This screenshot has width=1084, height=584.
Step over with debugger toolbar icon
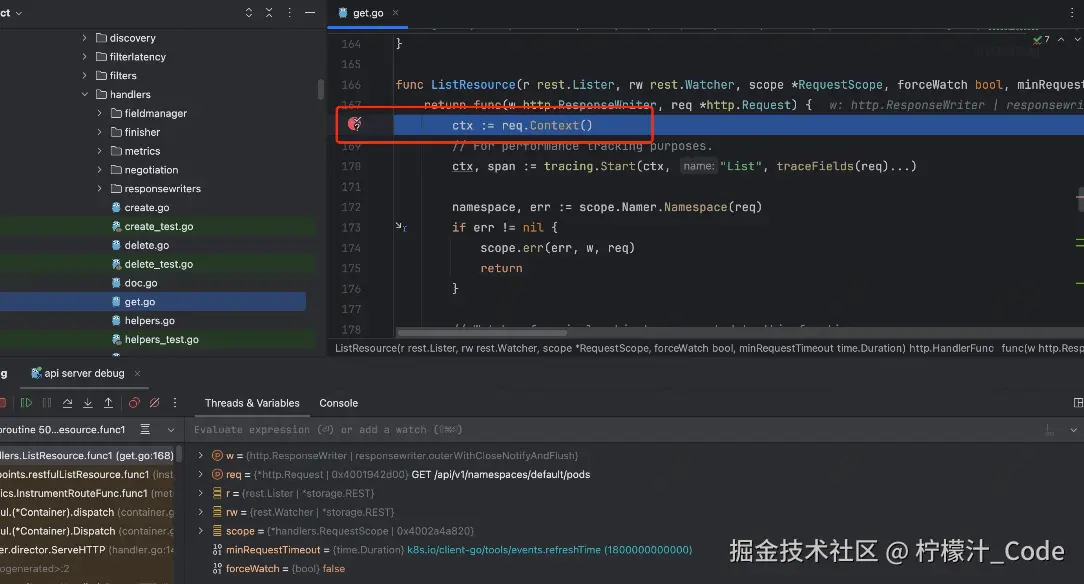[x=67, y=403]
